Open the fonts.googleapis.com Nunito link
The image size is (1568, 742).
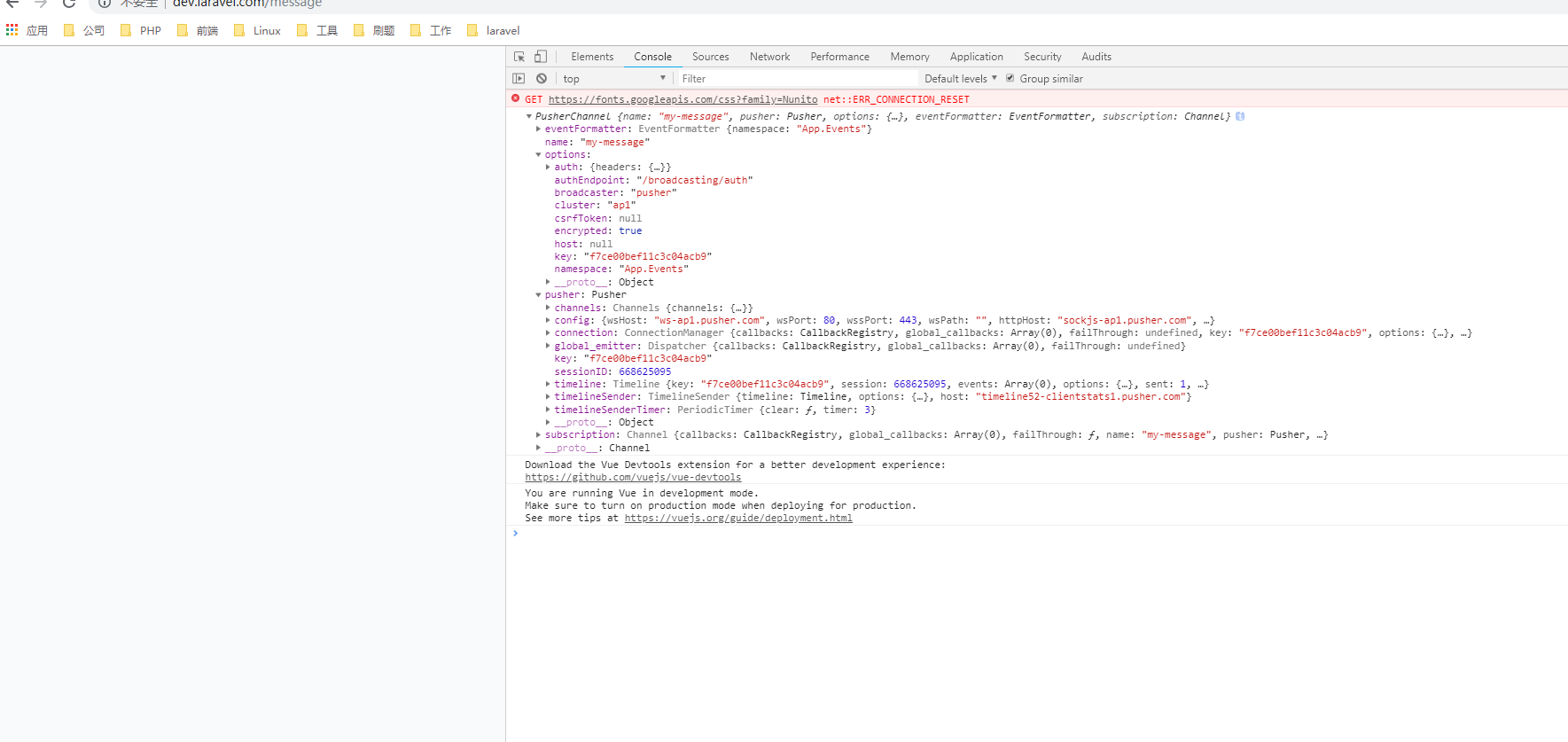pyautogui.click(x=683, y=99)
